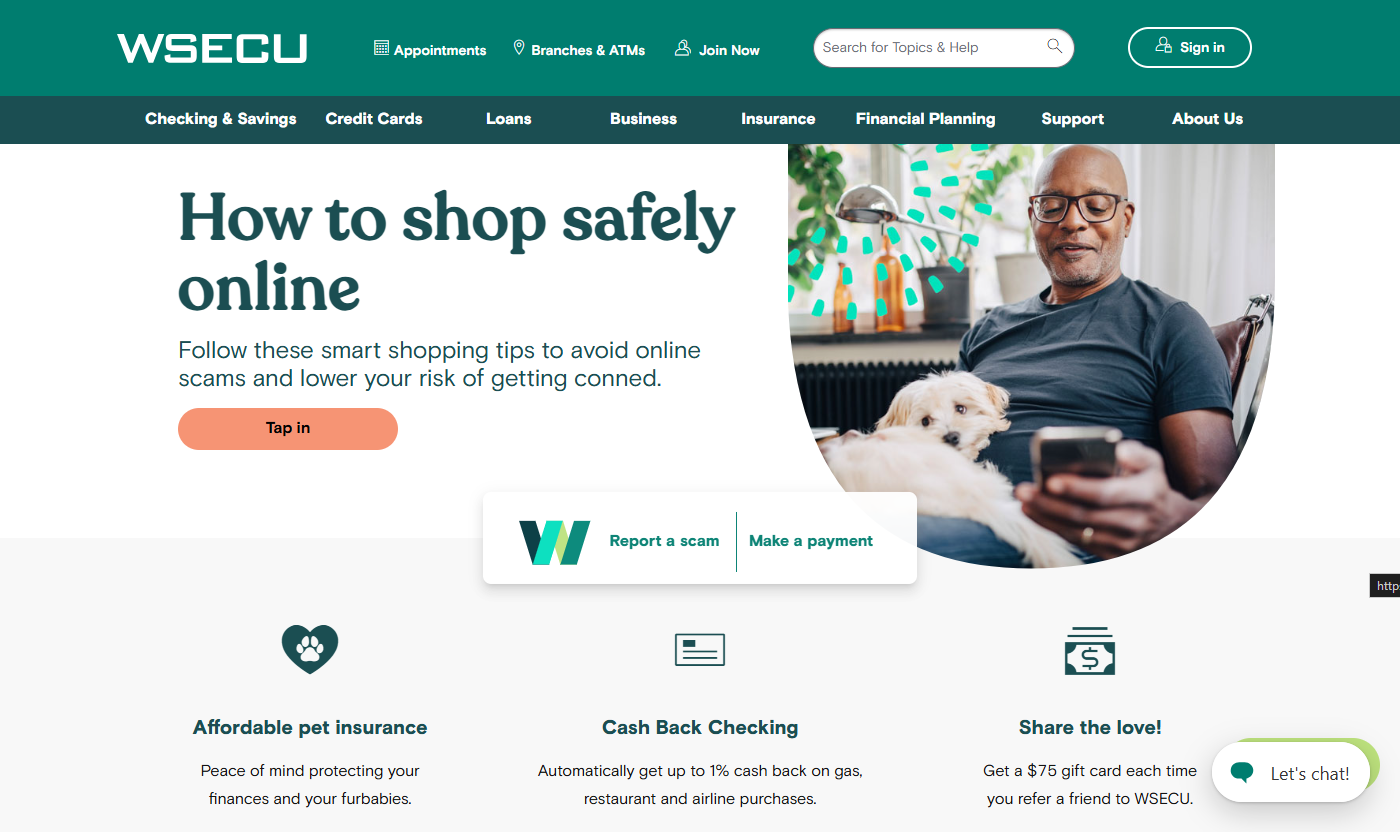Click the Tap in button
Image resolution: width=1400 pixels, height=832 pixels.
(x=288, y=428)
